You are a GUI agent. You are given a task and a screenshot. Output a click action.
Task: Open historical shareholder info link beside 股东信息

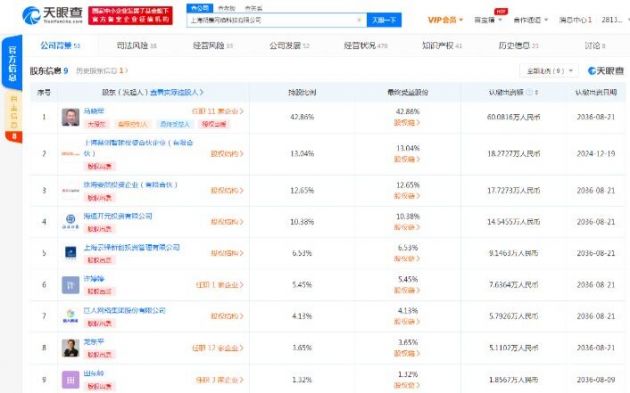click(x=102, y=71)
